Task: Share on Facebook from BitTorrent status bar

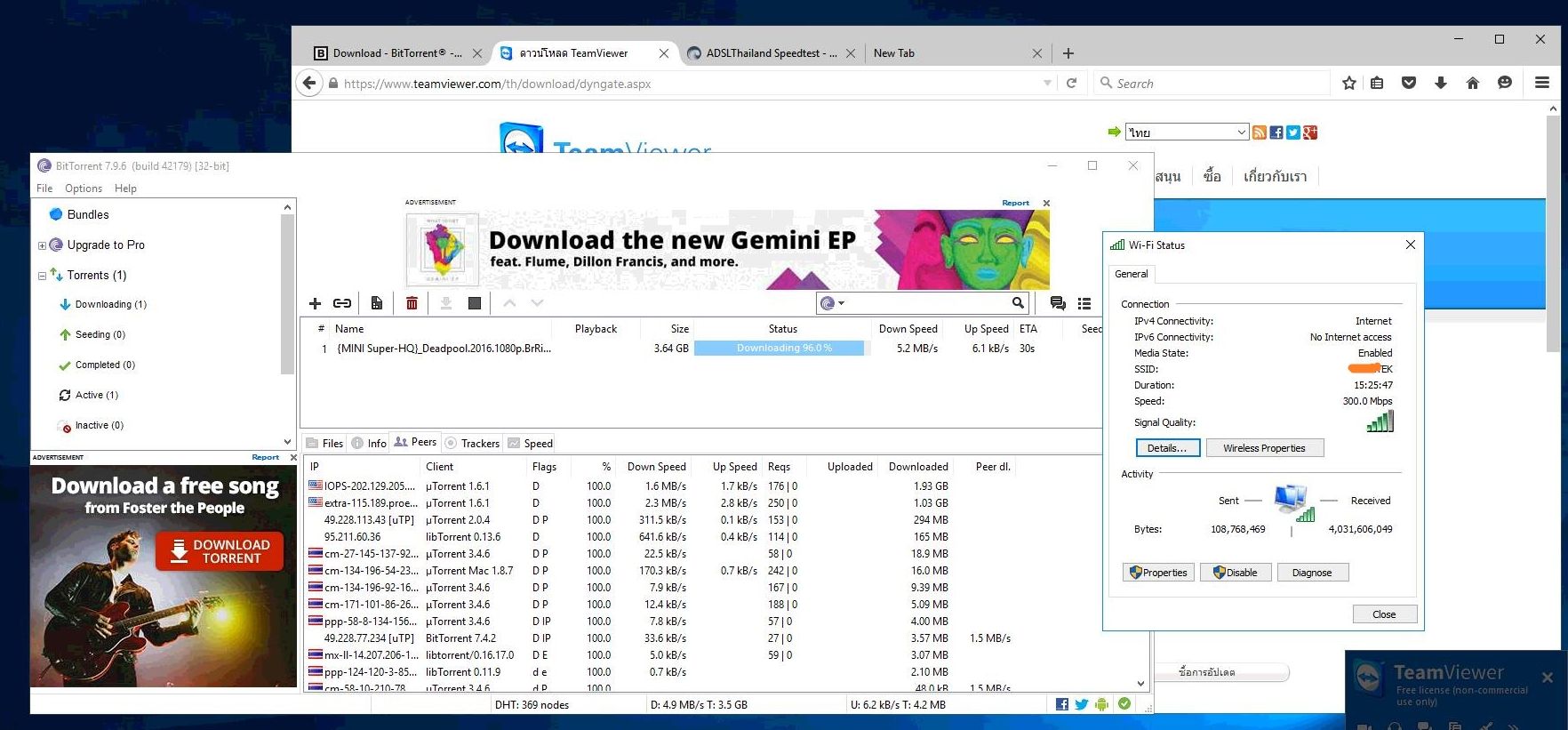Action: (1062, 704)
